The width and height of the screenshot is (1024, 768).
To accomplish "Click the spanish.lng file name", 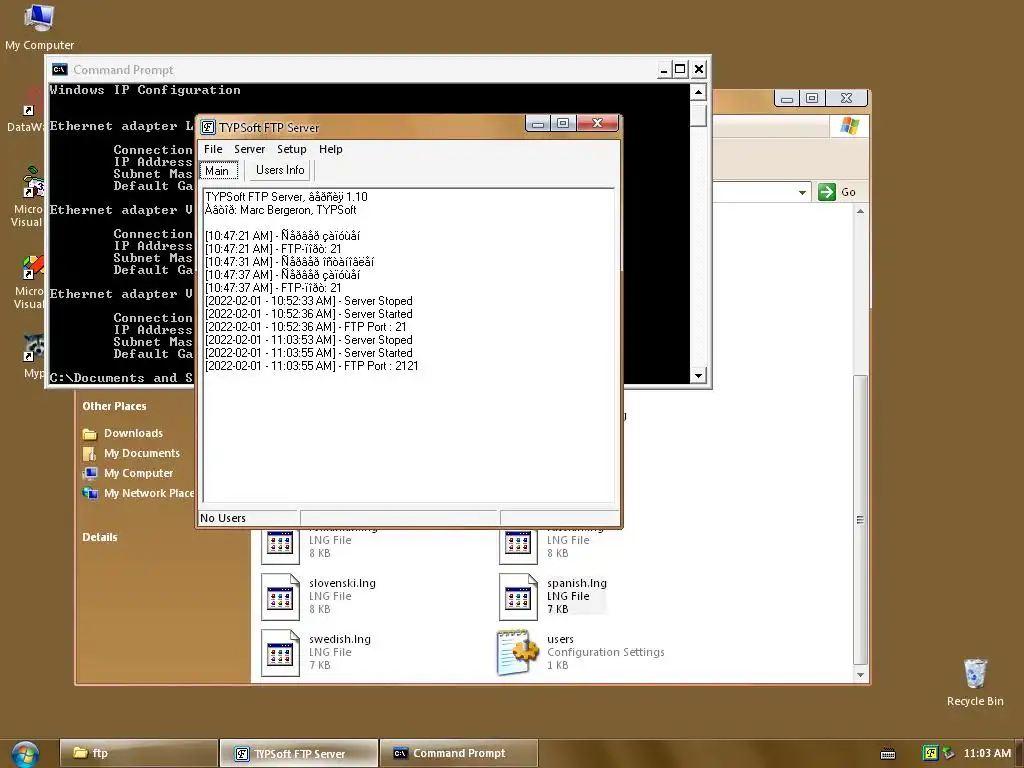I will tap(577, 583).
